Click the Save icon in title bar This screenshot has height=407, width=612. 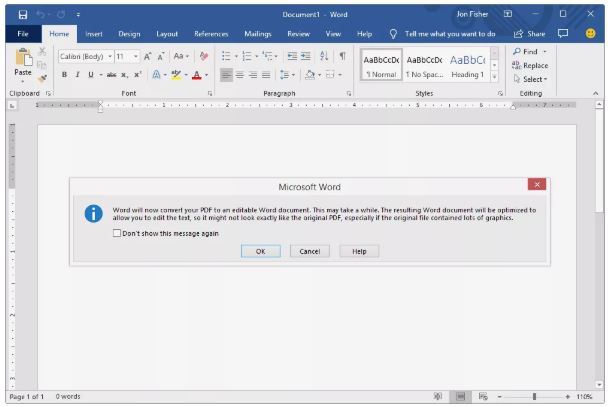(23, 14)
